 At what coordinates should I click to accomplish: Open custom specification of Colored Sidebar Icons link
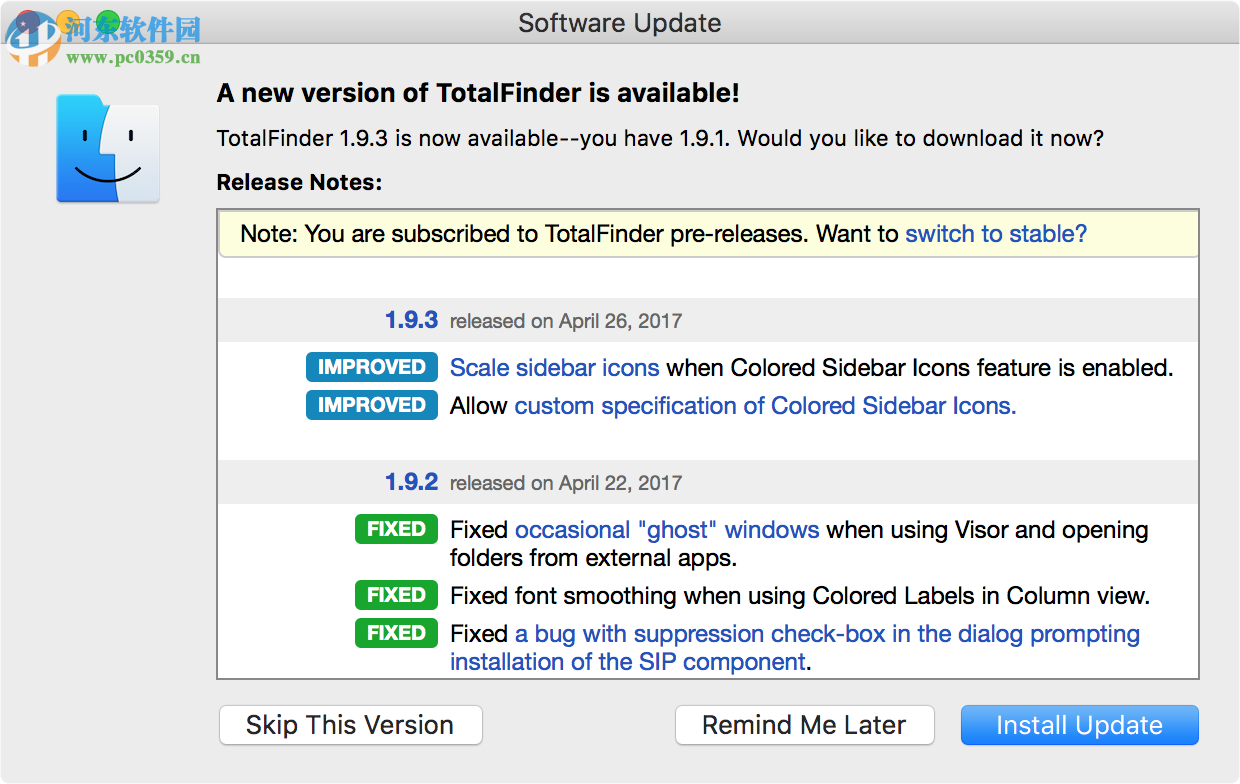point(765,405)
